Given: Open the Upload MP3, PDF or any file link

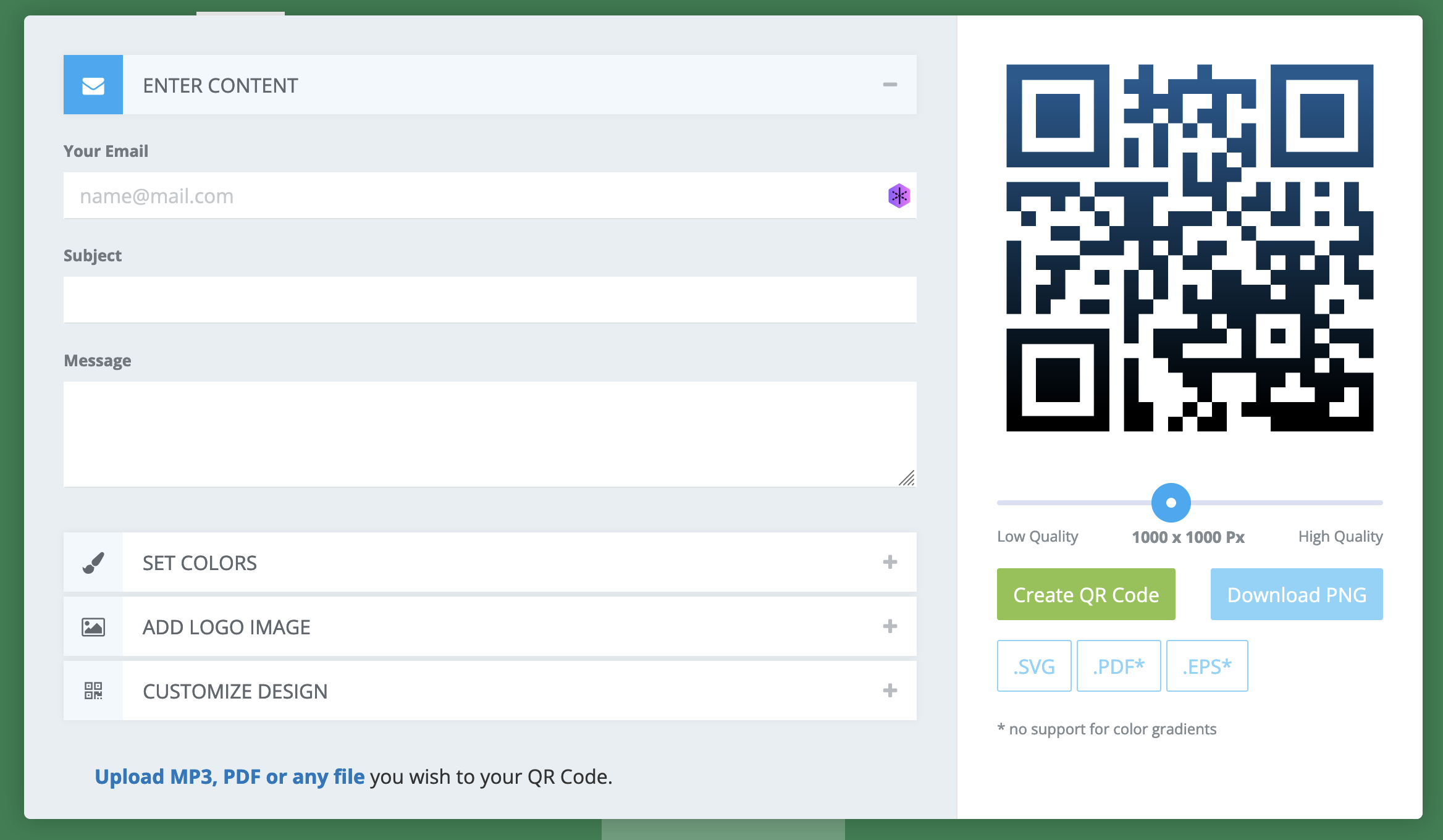Looking at the screenshot, I should pos(229,776).
